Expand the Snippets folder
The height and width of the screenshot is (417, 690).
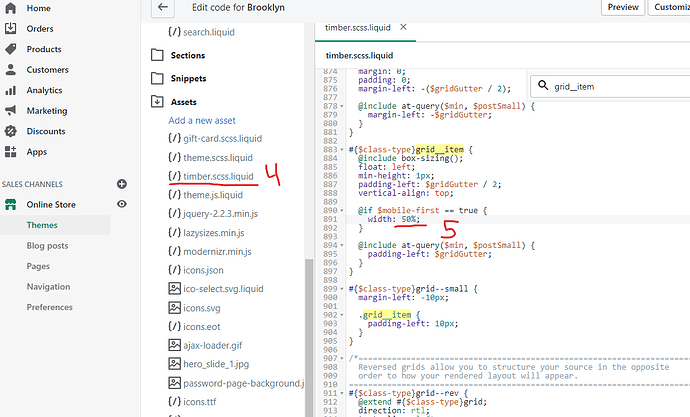(x=188, y=78)
